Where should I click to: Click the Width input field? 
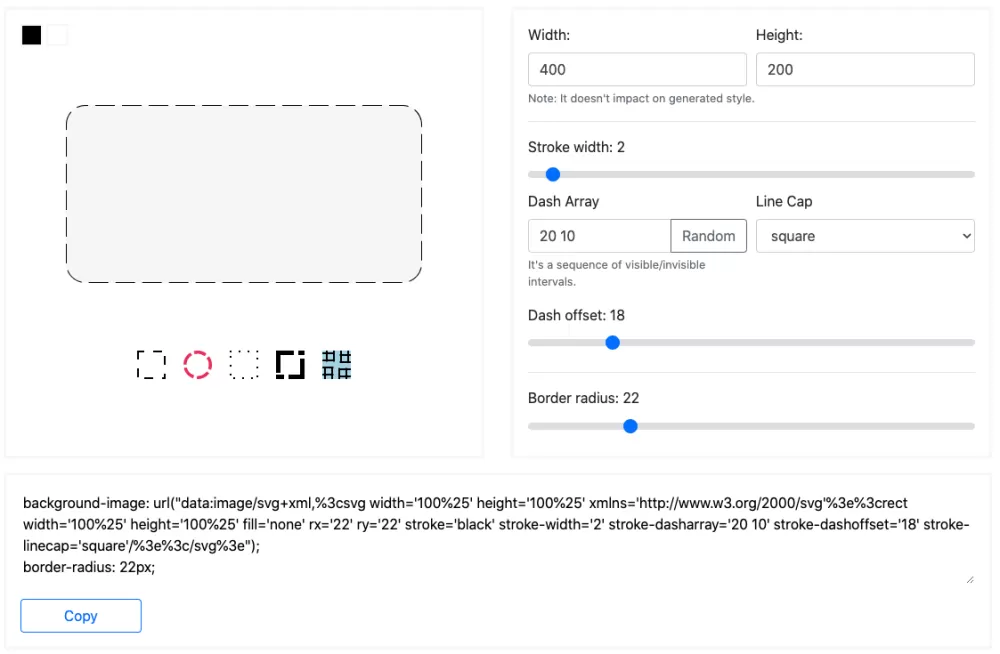pos(637,70)
